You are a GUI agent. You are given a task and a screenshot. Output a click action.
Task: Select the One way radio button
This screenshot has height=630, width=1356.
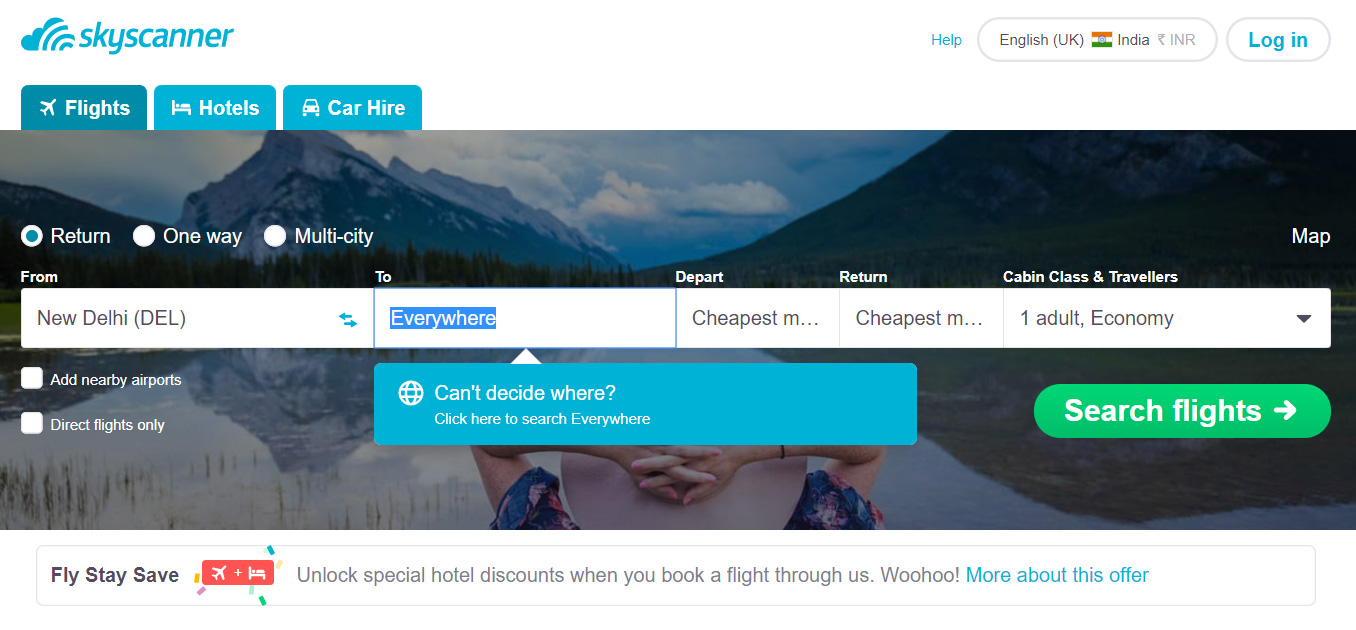coord(144,236)
